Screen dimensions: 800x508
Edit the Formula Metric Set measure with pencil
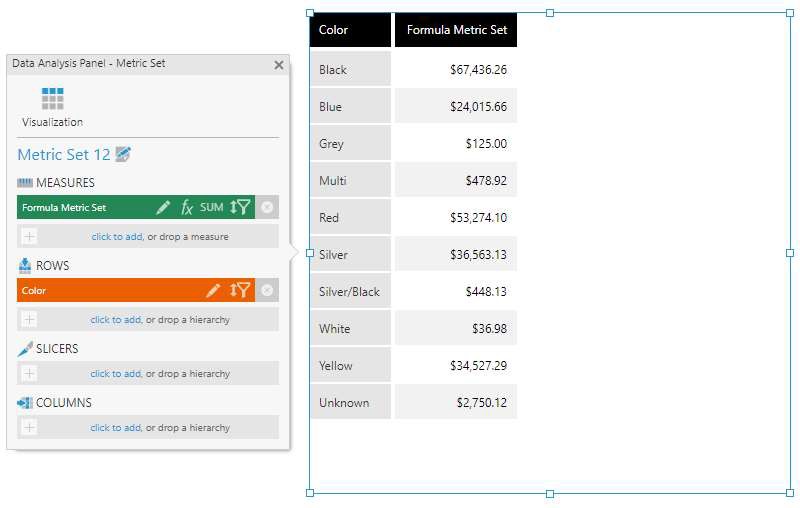163,208
